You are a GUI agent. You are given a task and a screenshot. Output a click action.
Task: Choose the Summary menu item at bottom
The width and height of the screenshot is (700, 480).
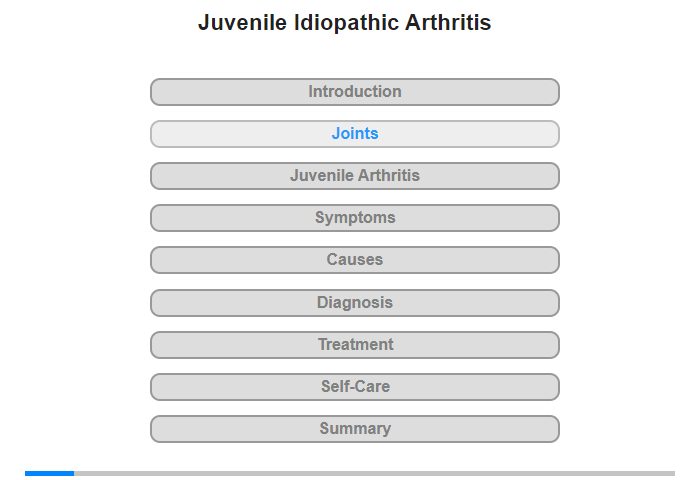[354, 429]
